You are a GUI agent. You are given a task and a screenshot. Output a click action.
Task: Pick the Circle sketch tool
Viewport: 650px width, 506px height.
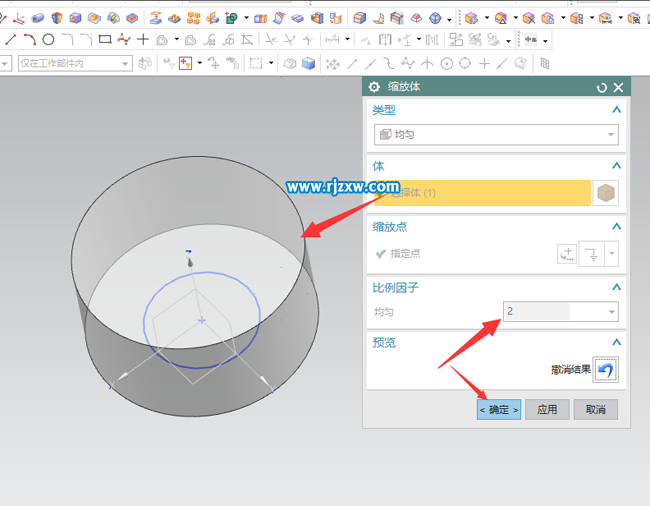tap(48, 39)
